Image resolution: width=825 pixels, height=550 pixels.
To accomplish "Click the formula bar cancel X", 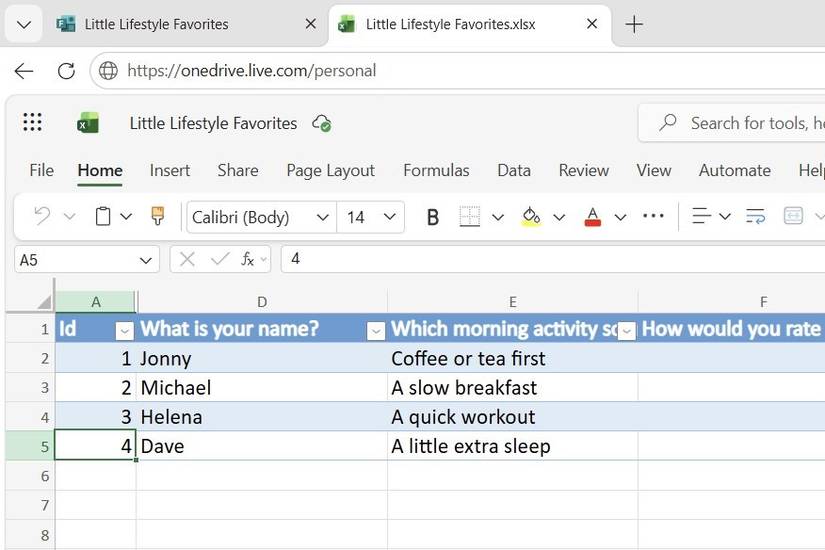I will click(x=187, y=259).
